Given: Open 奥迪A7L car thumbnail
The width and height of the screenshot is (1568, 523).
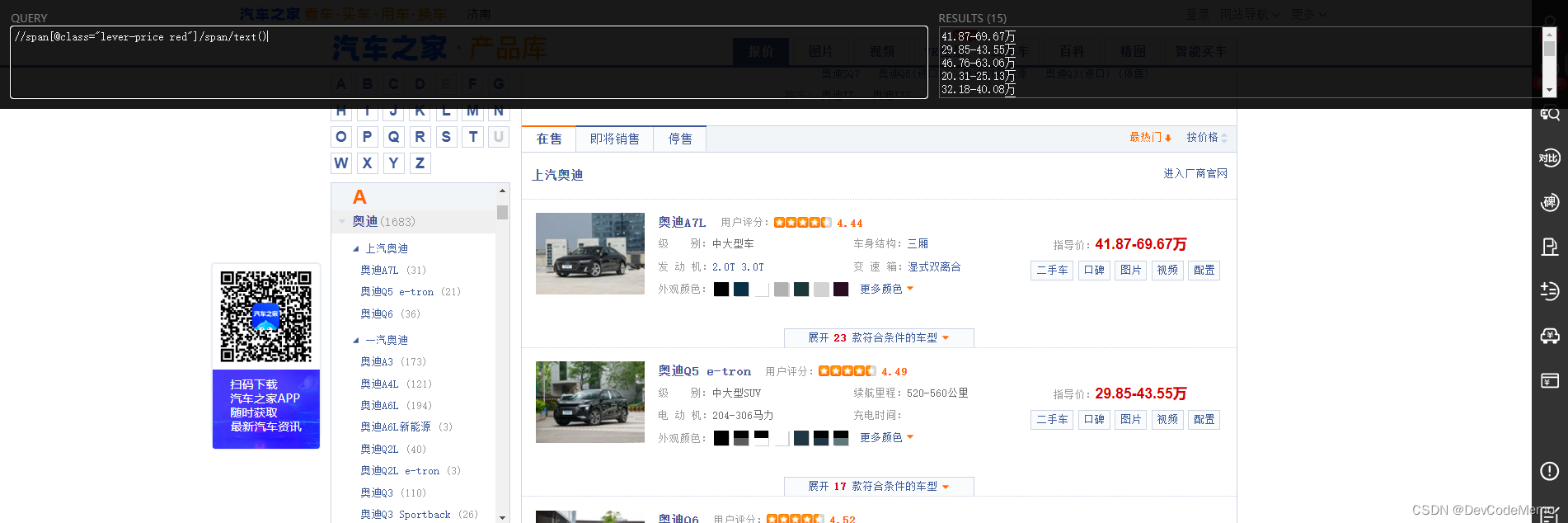Looking at the screenshot, I should 590,254.
